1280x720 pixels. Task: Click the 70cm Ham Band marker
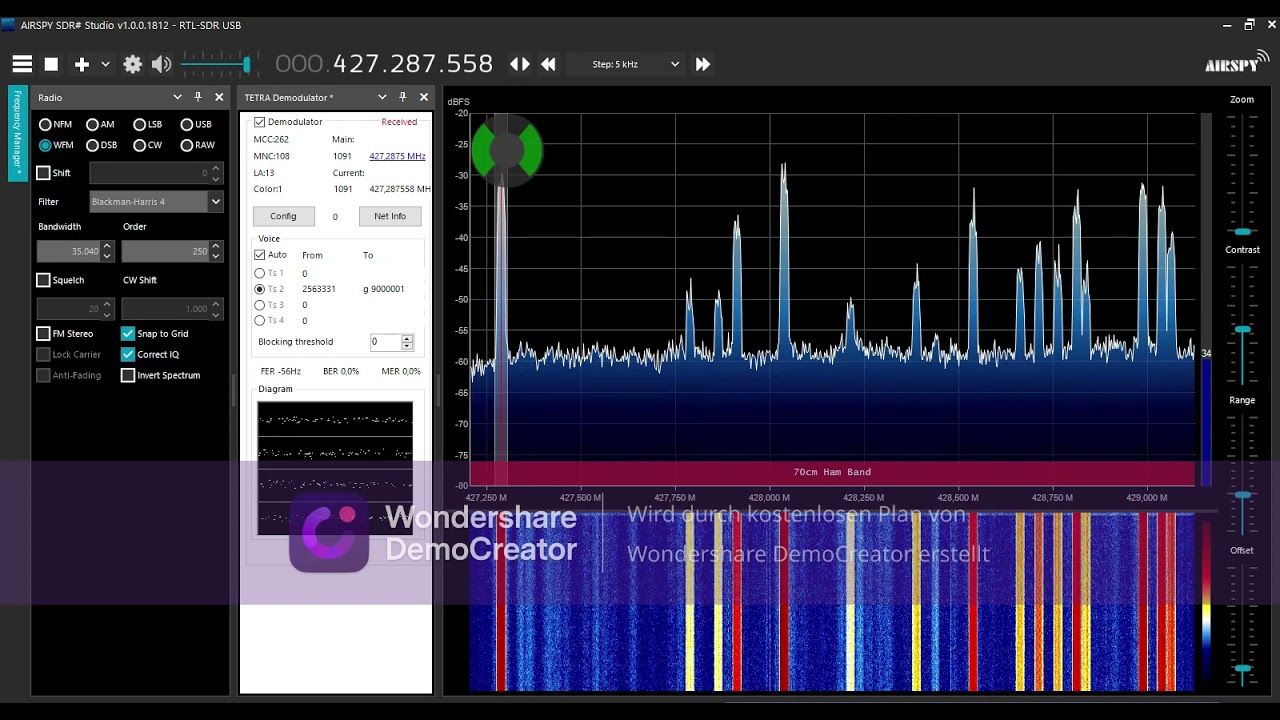[x=832, y=472]
